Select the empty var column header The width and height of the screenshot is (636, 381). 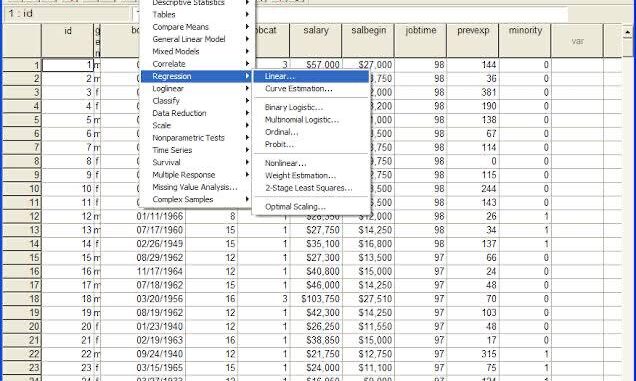[578, 40]
